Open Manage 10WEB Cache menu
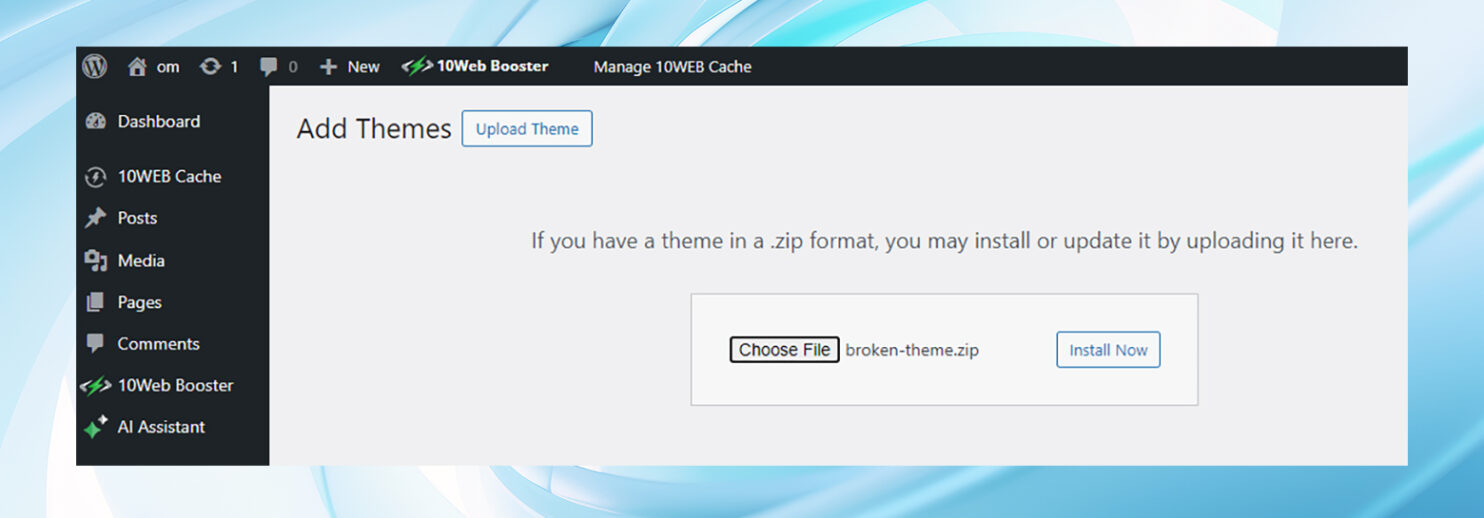The image size is (1484, 518). 672,67
